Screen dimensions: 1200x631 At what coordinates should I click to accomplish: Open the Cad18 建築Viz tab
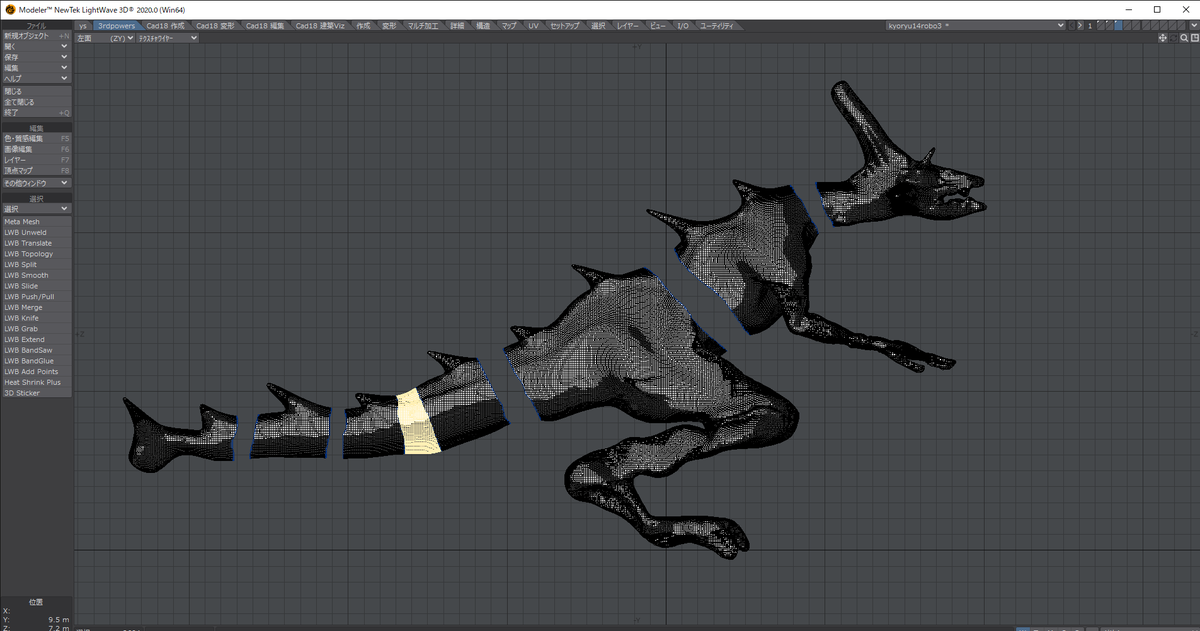pyautogui.click(x=320, y=25)
